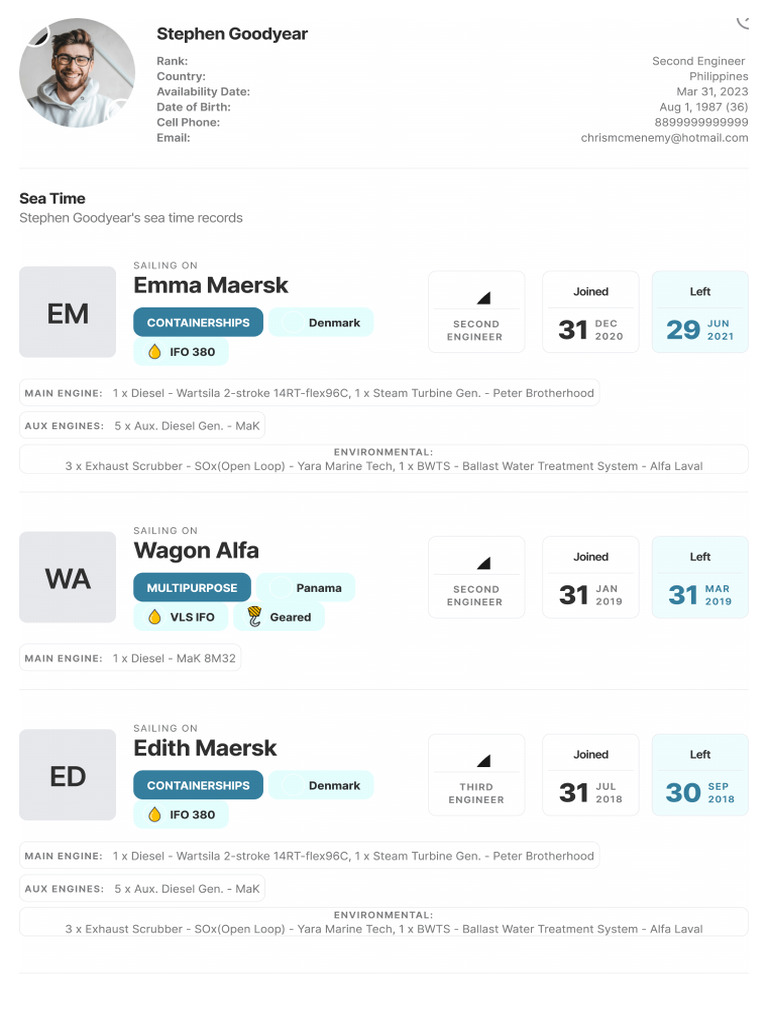Image resolution: width=768 pixels, height=1024 pixels.
Task: Click the Joined 31 Jan 2019 date card
Action: click(x=590, y=577)
